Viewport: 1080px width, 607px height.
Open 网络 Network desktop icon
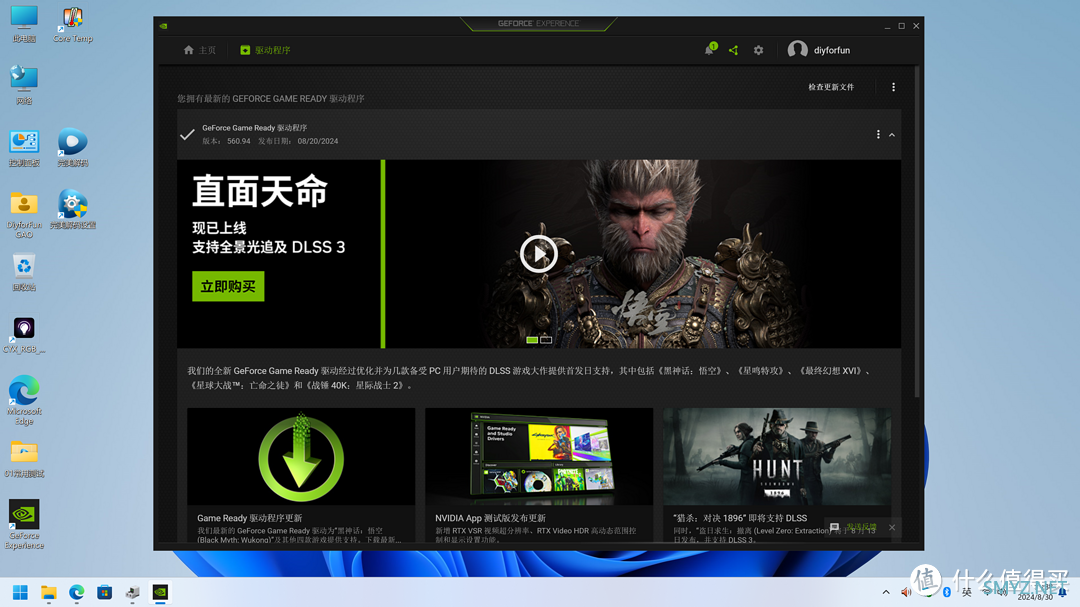[24, 85]
